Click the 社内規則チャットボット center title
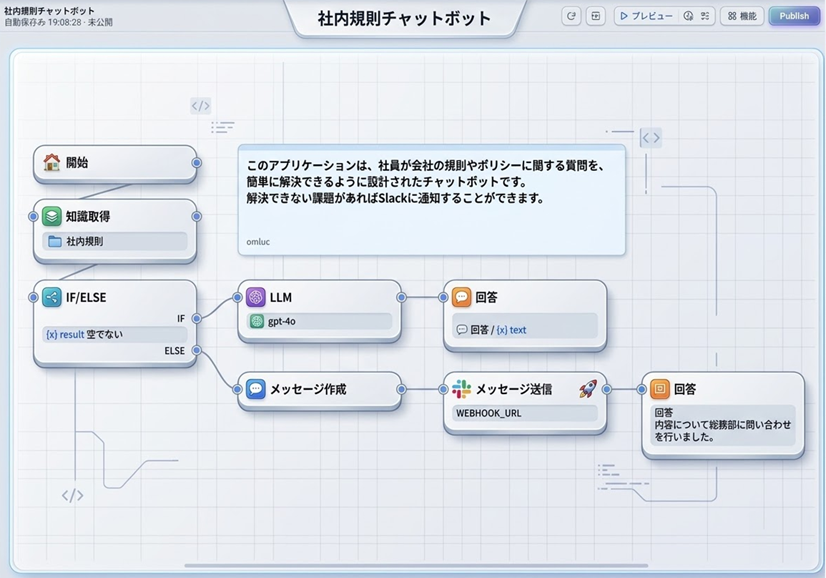This screenshot has height=578, width=826. click(x=404, y=18)
